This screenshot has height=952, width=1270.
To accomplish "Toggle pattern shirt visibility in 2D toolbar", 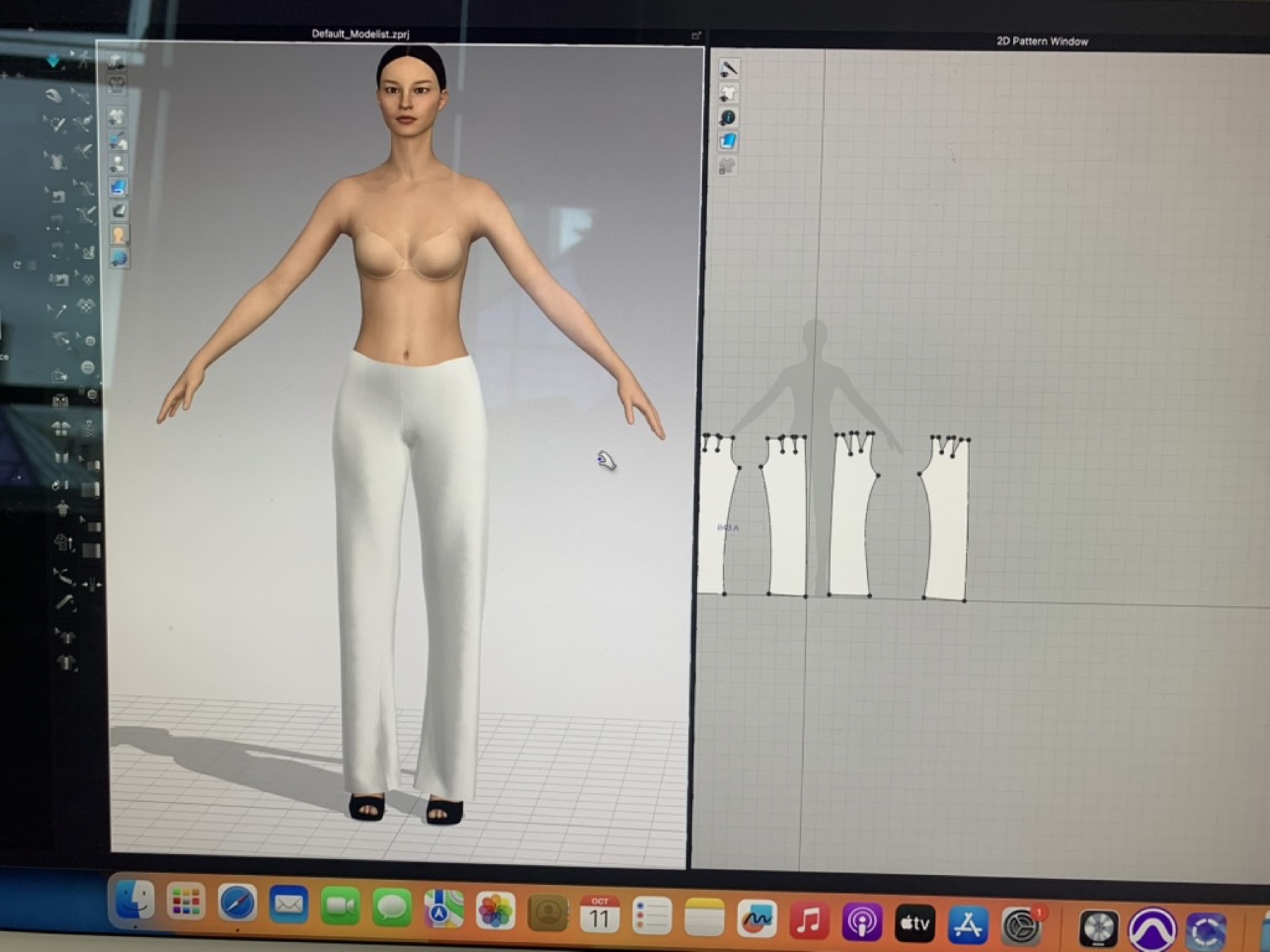I will click(x=728, y=93).
